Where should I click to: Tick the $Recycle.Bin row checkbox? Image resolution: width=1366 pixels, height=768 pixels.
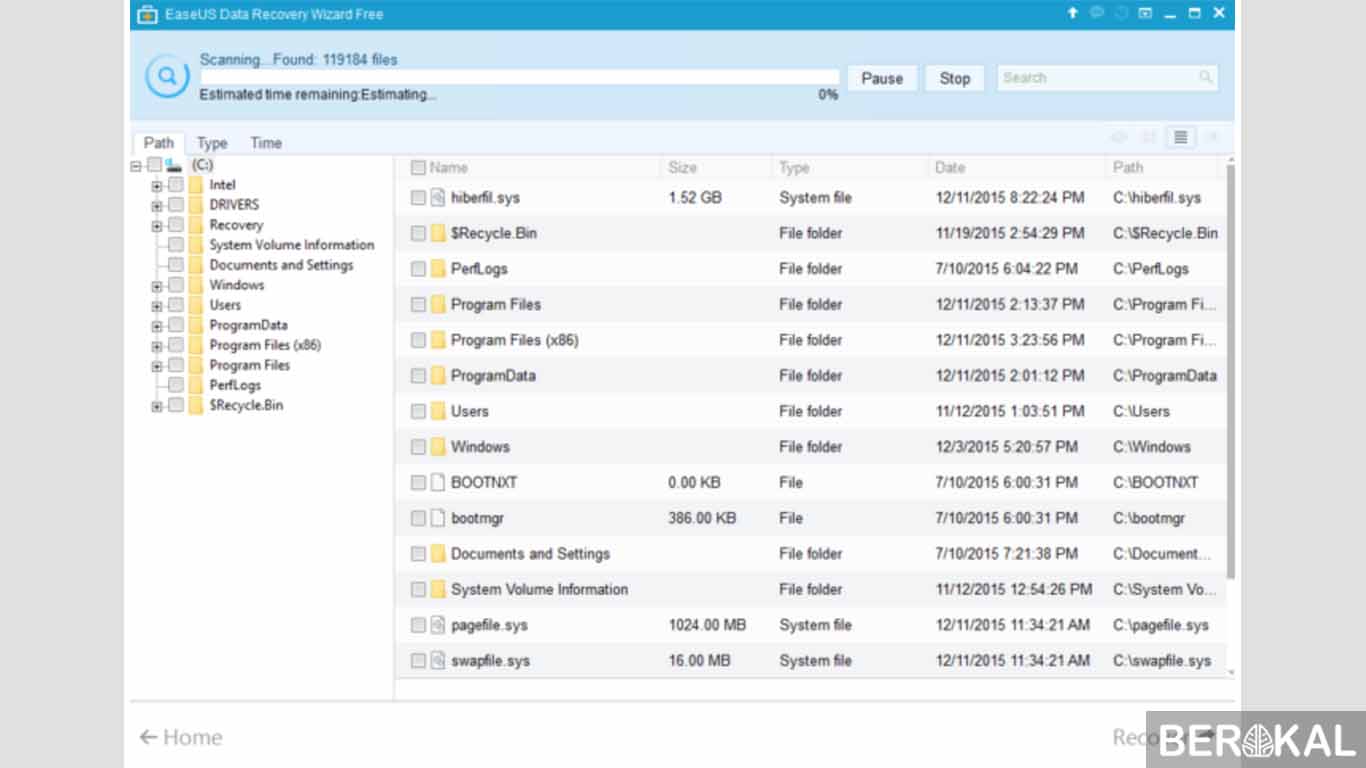coord(418,233)
